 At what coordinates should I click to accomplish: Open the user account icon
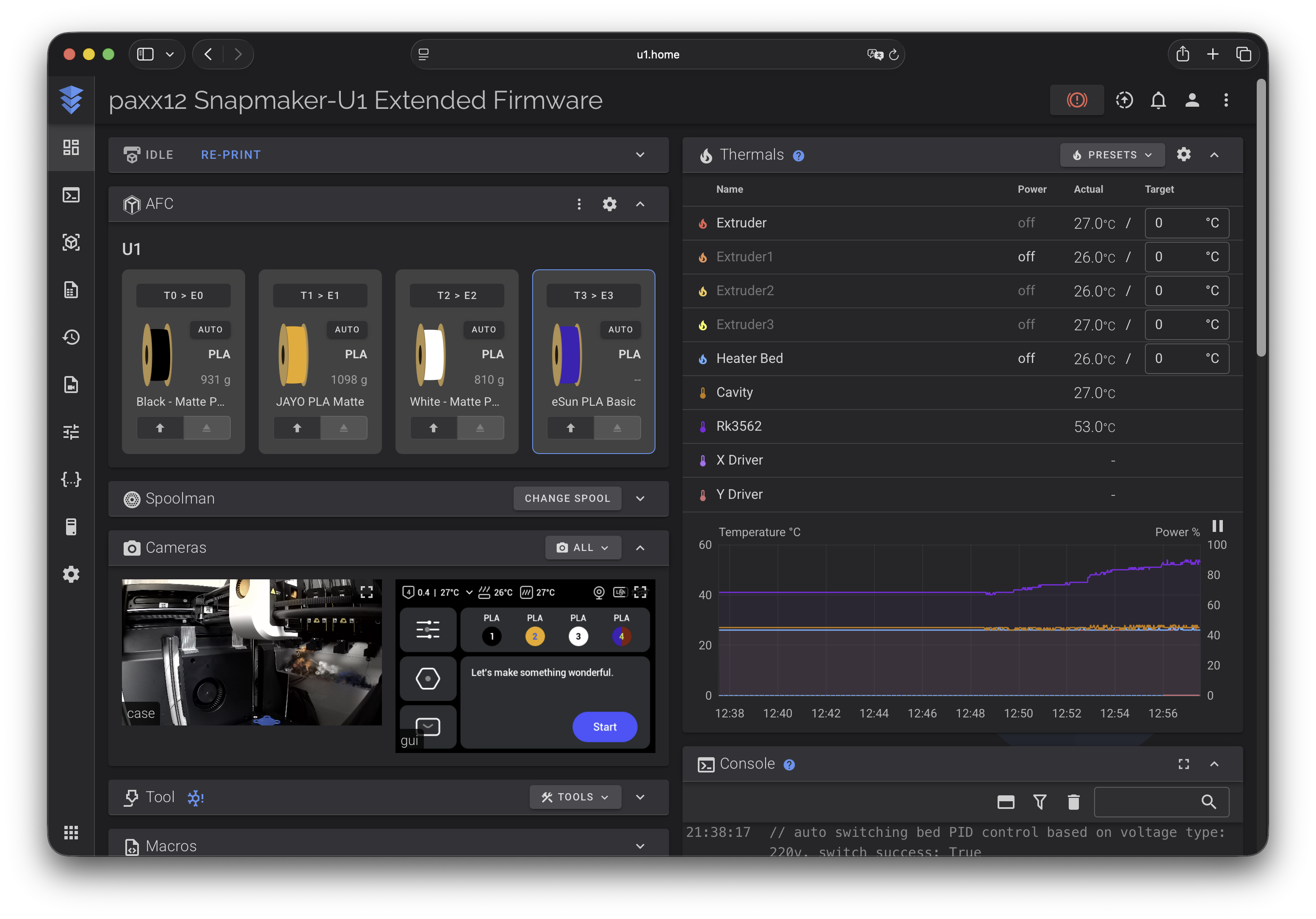(1192, 100)
